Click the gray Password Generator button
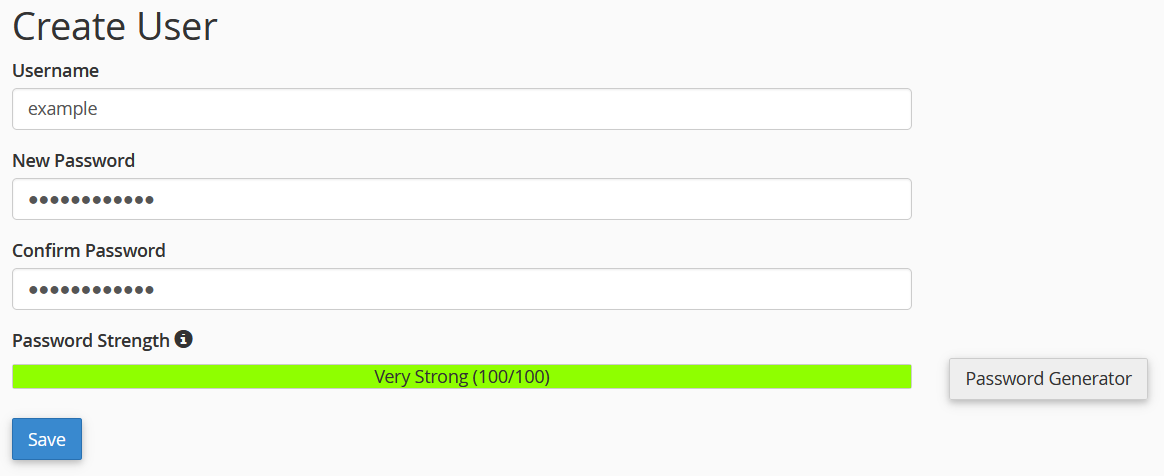The height and width of the screenshot is (476, 1164). click(1048, 379)
